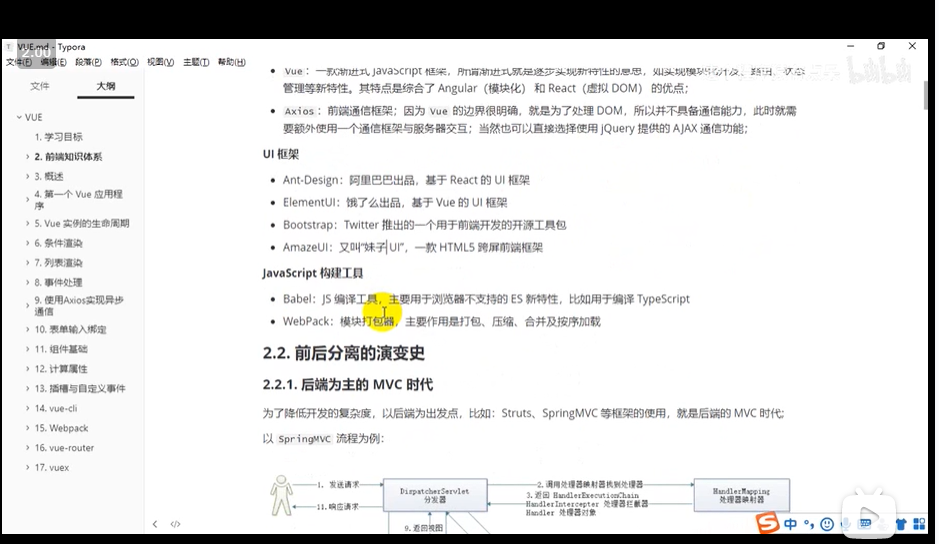
Task: Open the 文件(F) menu
Action: tap(19, 62)
